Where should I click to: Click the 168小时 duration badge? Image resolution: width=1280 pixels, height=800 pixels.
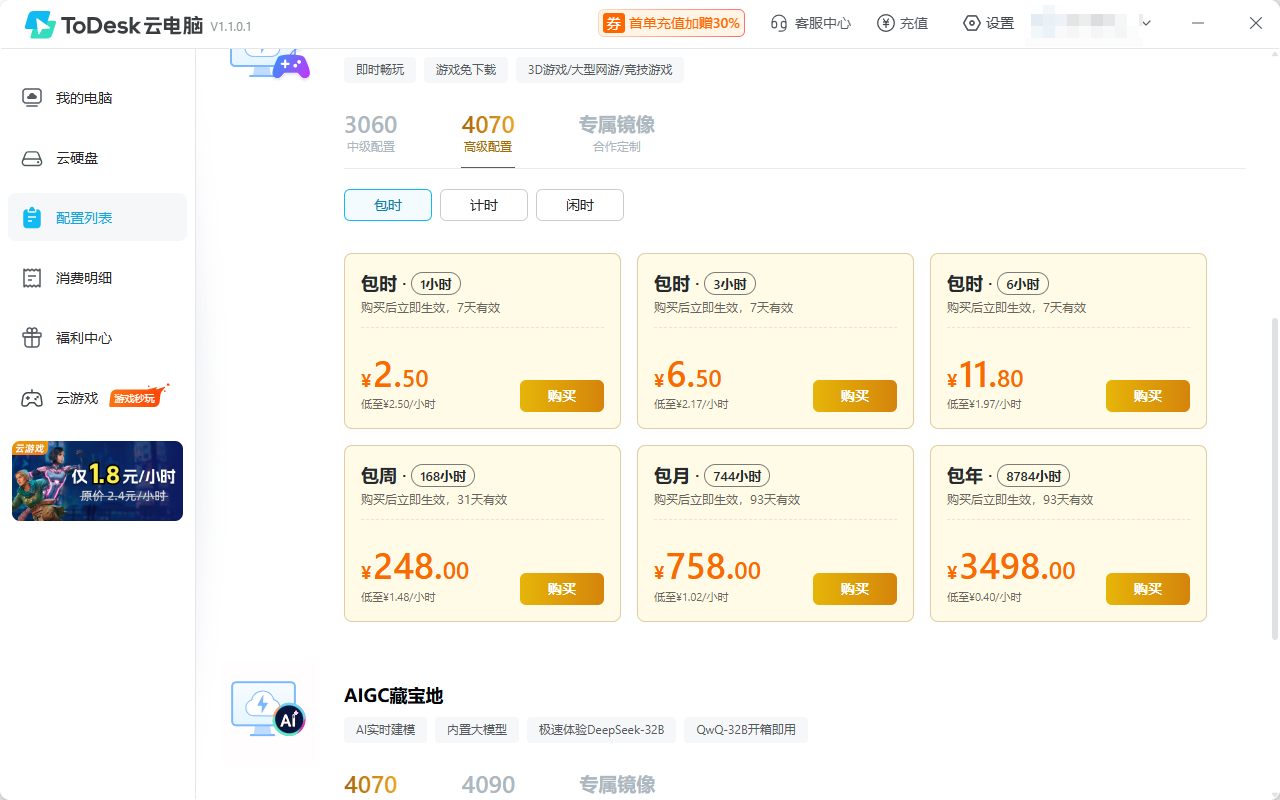(x=443, y=476)
